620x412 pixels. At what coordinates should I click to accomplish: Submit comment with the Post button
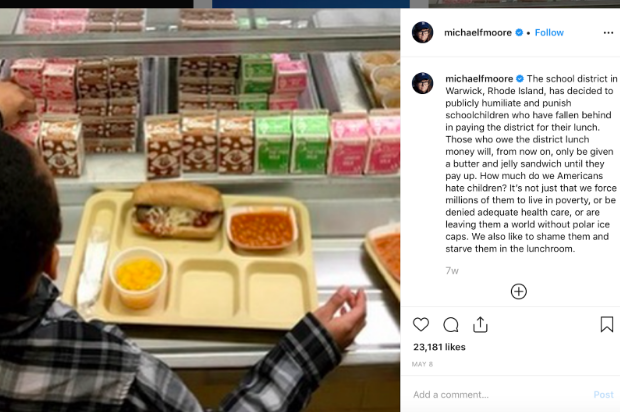pos(603,394)
